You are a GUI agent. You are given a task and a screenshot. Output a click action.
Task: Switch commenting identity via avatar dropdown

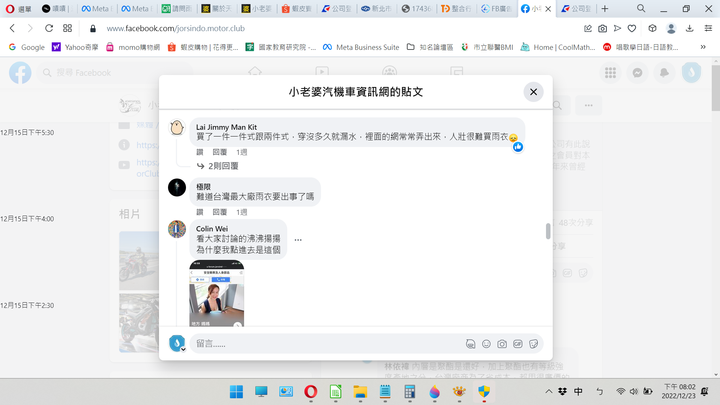coord(177,343)
